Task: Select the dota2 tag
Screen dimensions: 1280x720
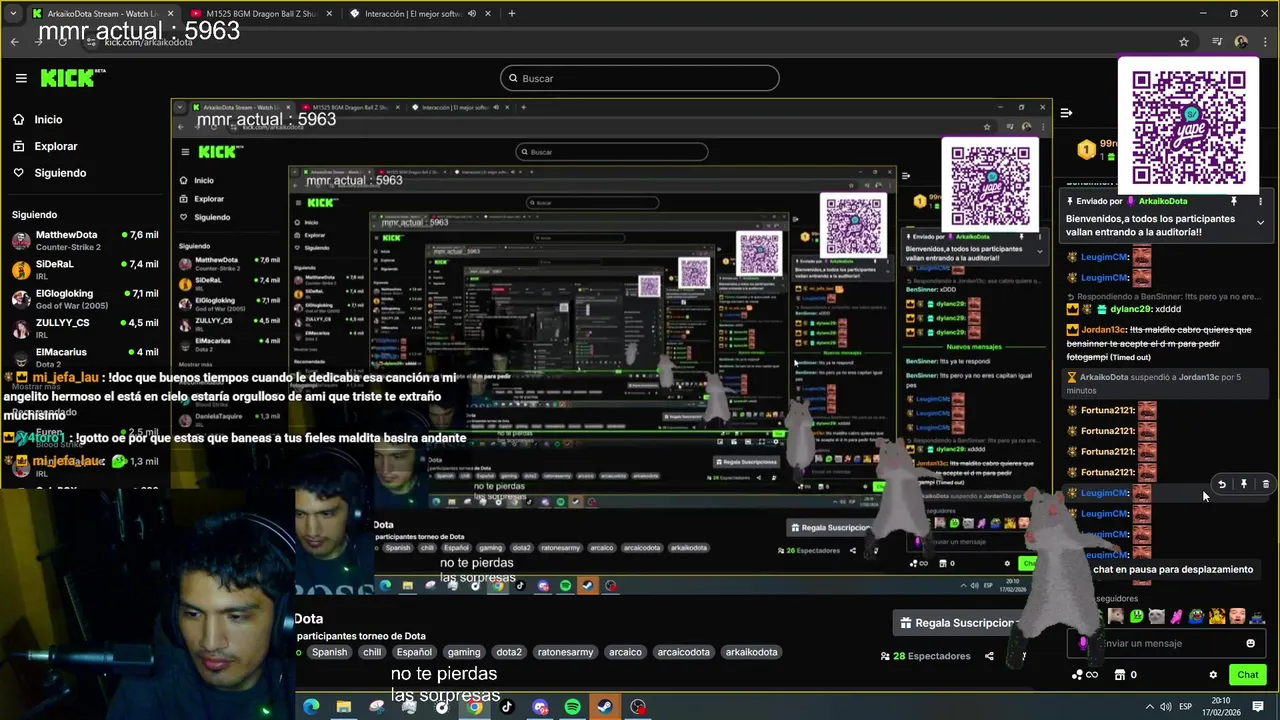Action: (x=509, y=652)
